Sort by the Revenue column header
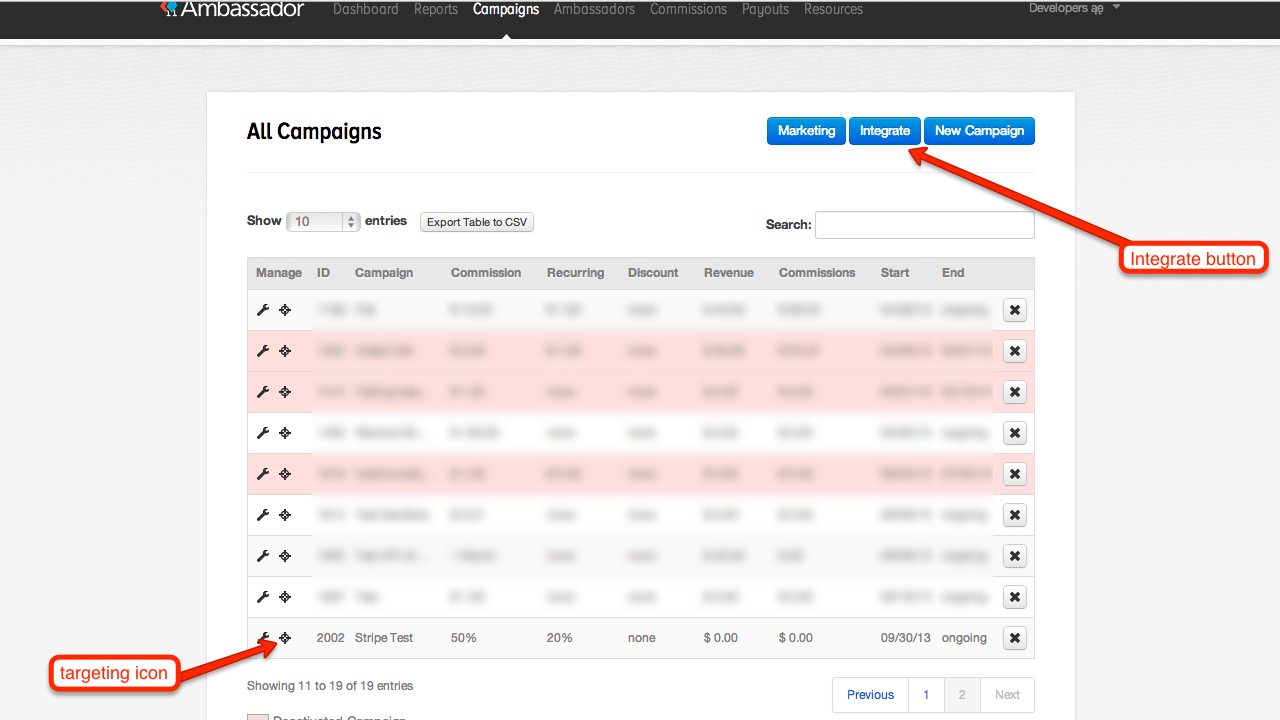Viewport: 1280px width, 720px height. [x=729, y=273]
